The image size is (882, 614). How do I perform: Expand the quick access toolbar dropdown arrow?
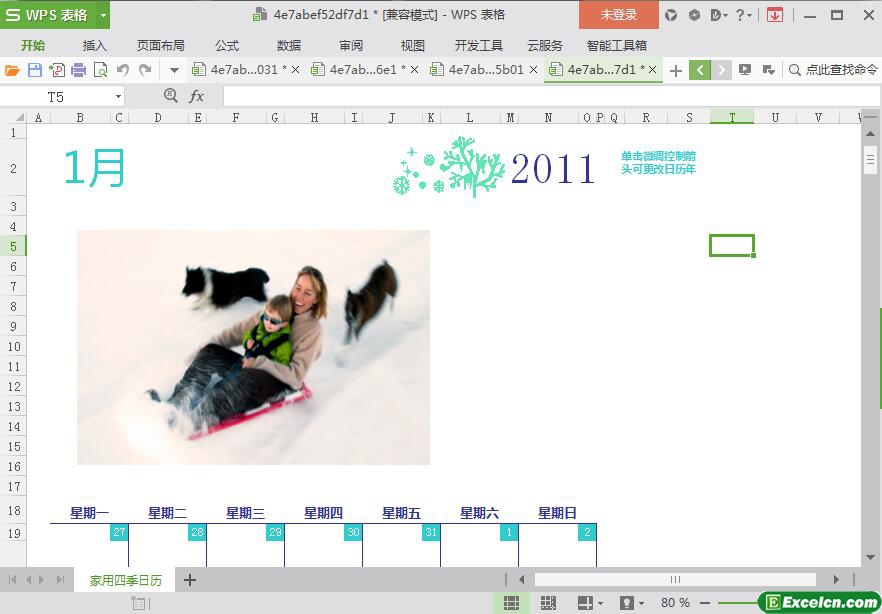click(174, 71)
